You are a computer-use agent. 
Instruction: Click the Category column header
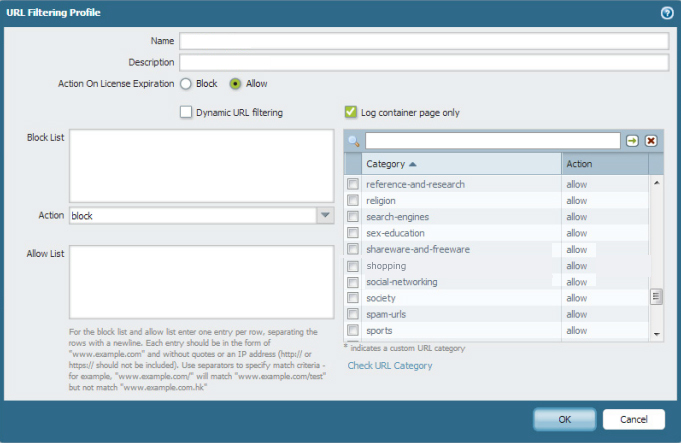pyautogui.click(x=385, y=163)
